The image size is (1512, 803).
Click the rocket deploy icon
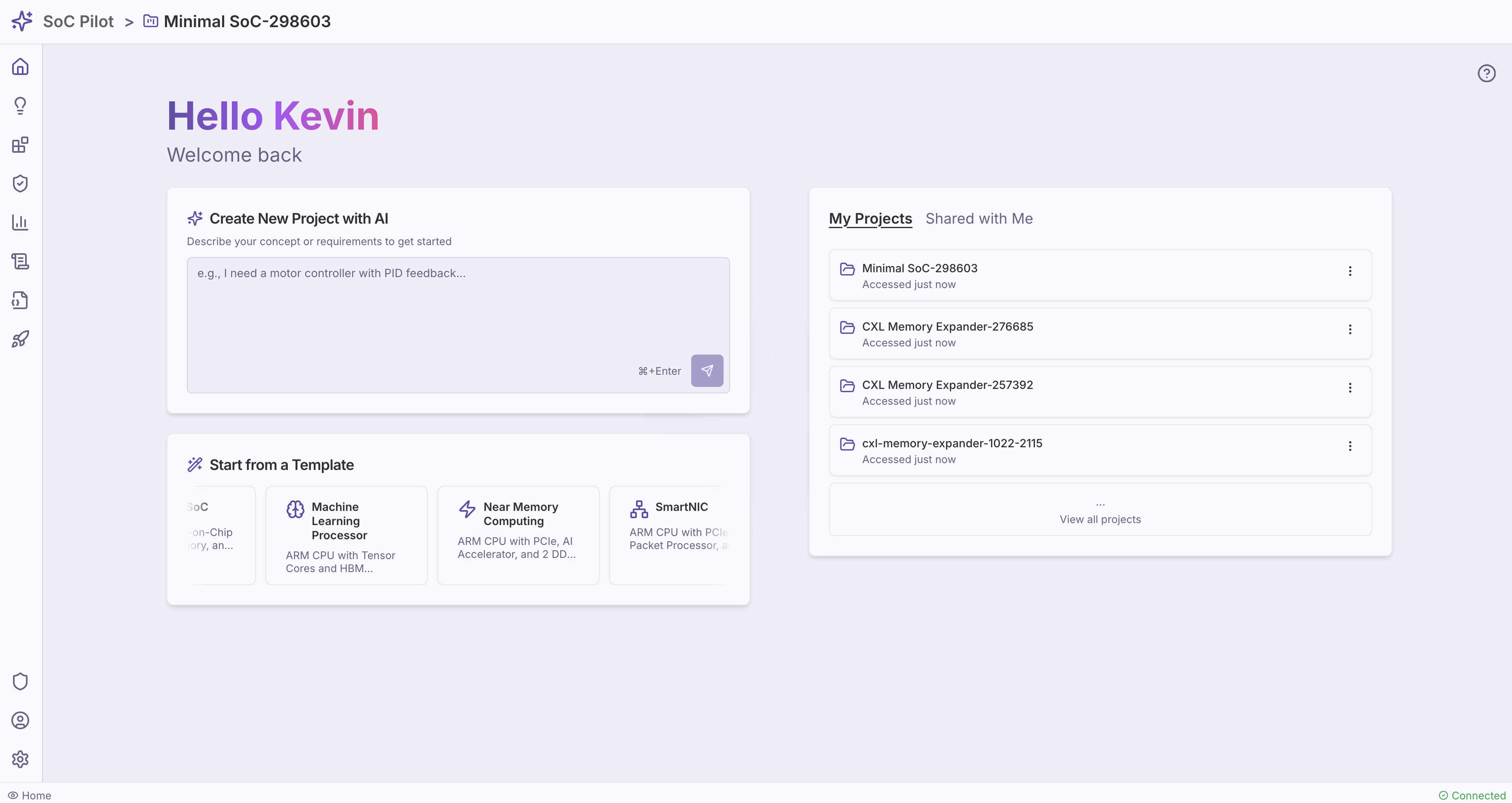click(x=20, y=339)
